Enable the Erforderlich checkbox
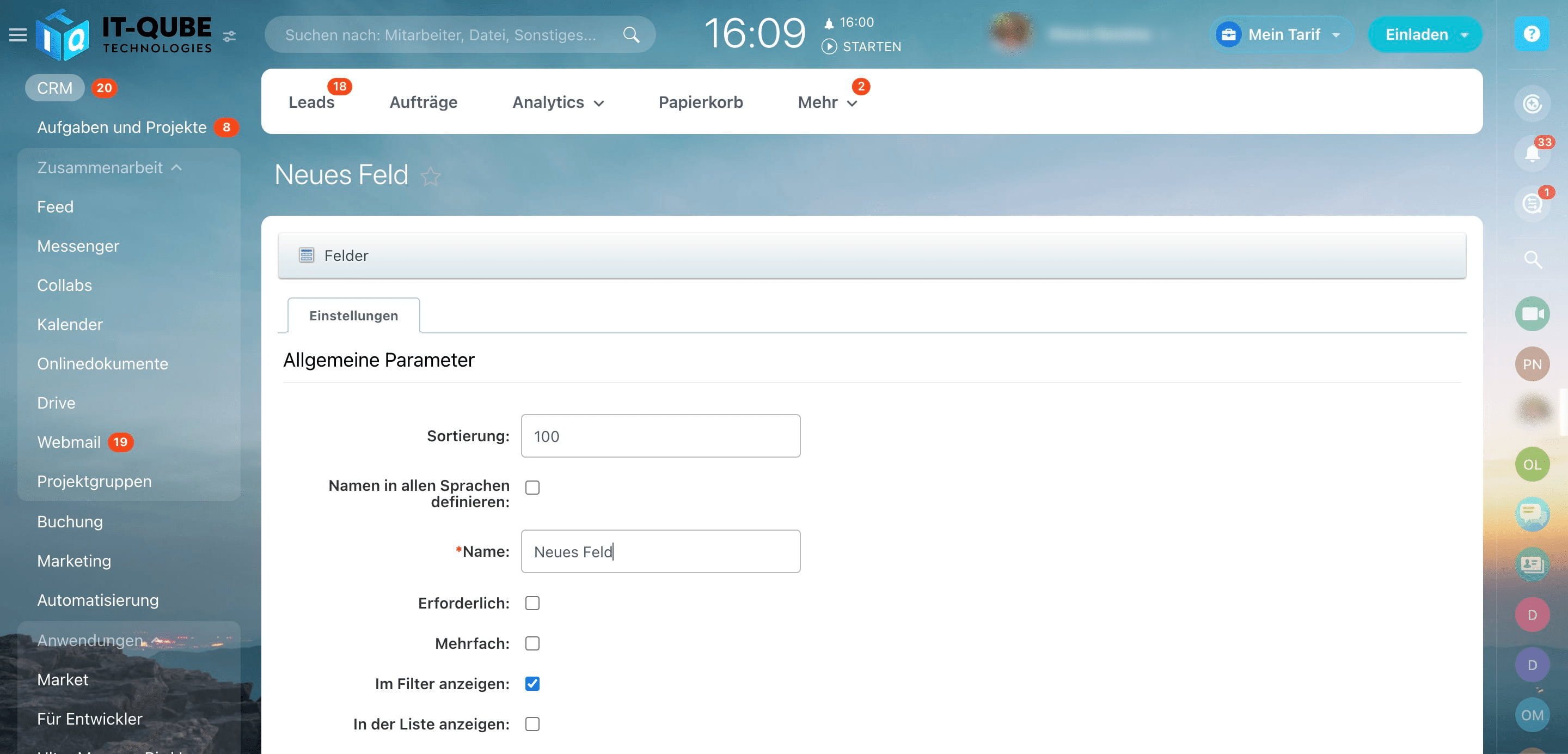This screenshot has width=1568, height=754. 532,603
